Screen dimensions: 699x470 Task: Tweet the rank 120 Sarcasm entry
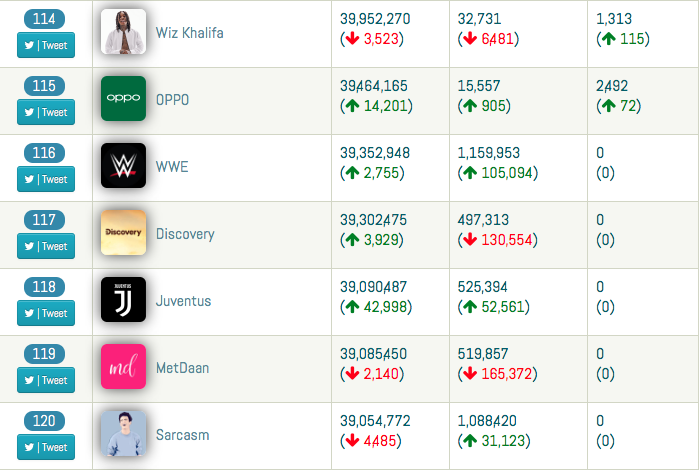46,447
